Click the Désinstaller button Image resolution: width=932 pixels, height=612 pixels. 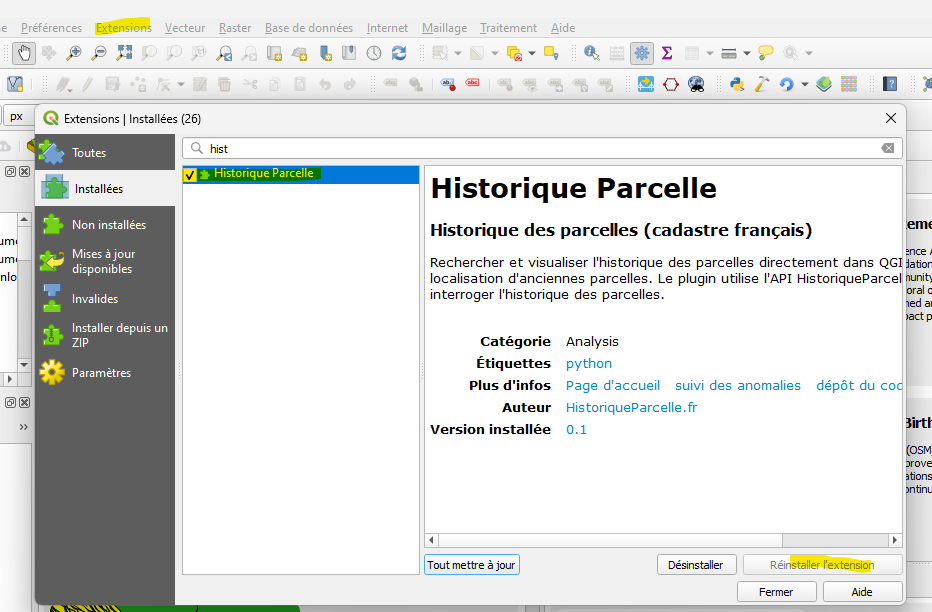point(697,565)
